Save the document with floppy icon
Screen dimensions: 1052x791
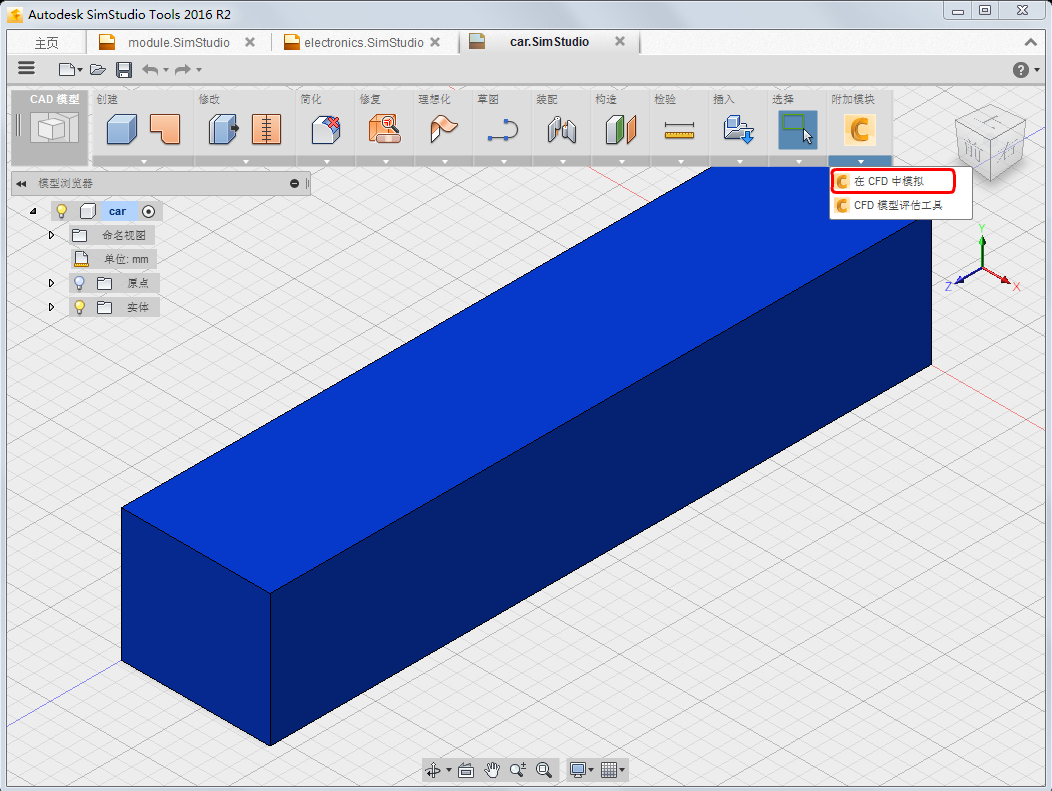click(124, 69)
